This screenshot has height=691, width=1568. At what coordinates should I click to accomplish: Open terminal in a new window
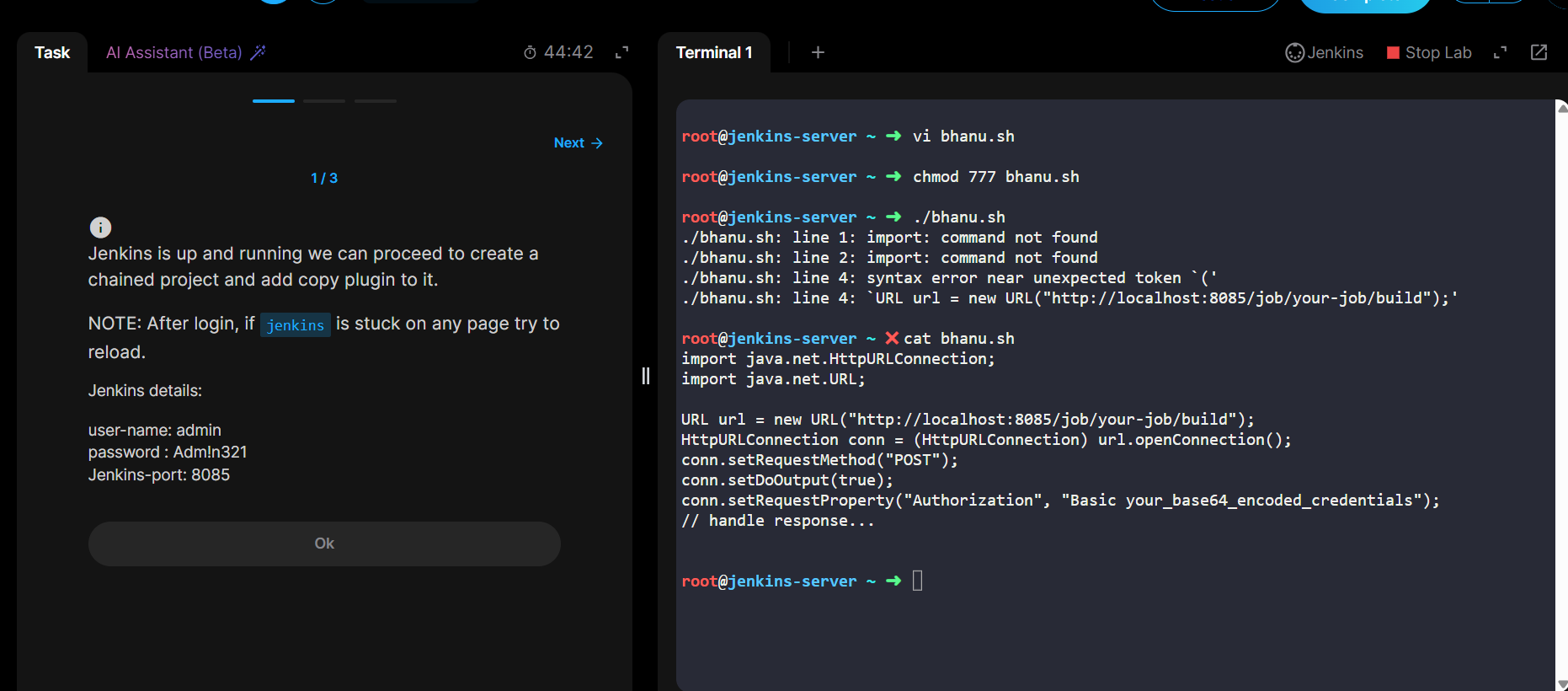tap(1539, 52)
